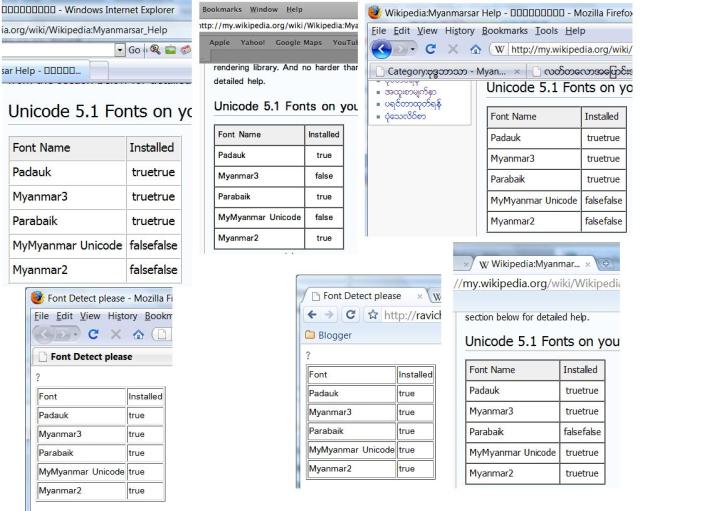Open the Help menu in the Wikipedia Firefox window
Screen dimensions: 702x511
point(575,31)
